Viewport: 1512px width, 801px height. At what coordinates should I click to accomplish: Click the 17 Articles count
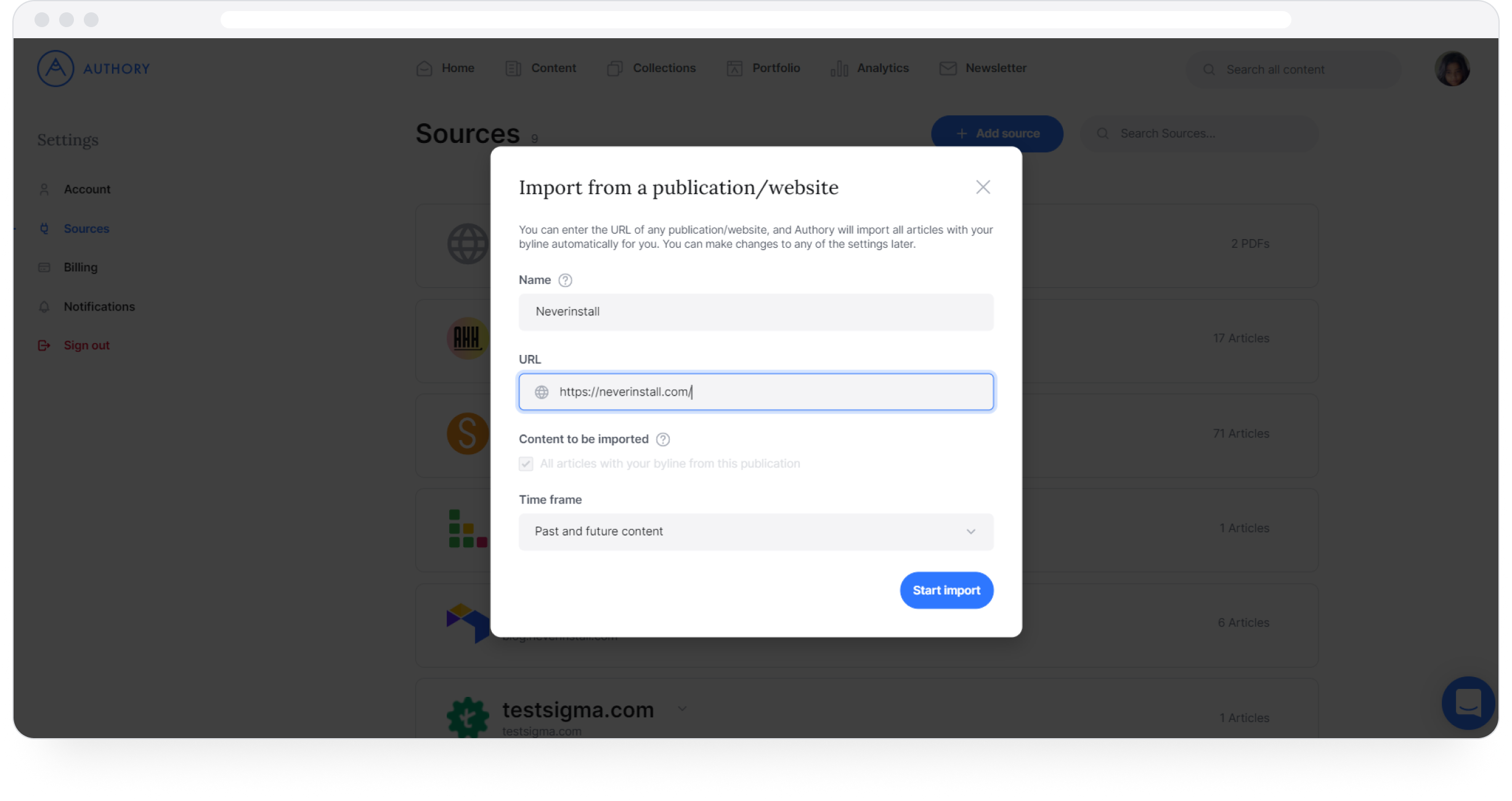1241,338
